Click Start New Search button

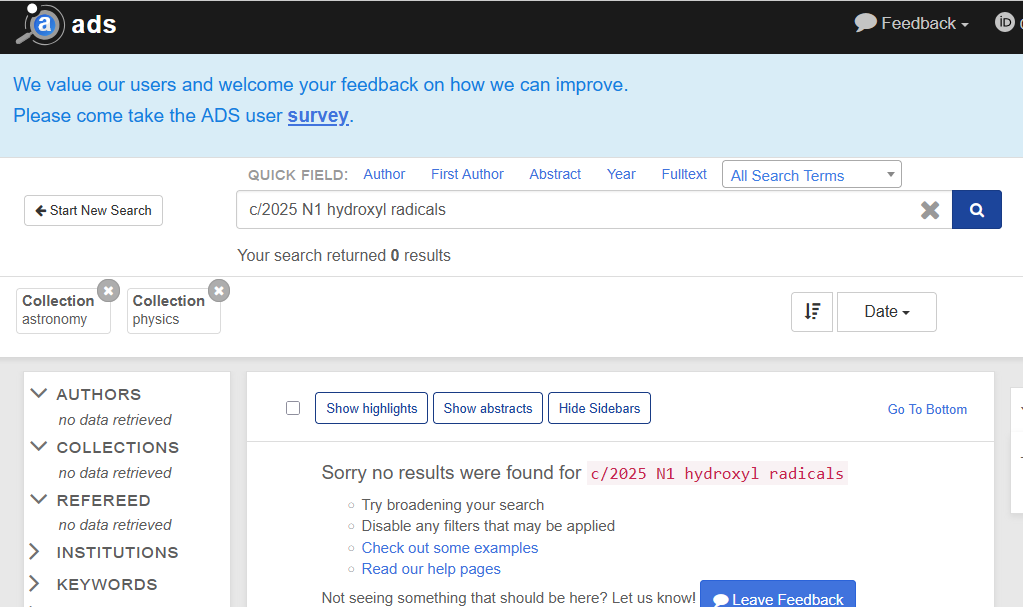[x=93, y=210]
